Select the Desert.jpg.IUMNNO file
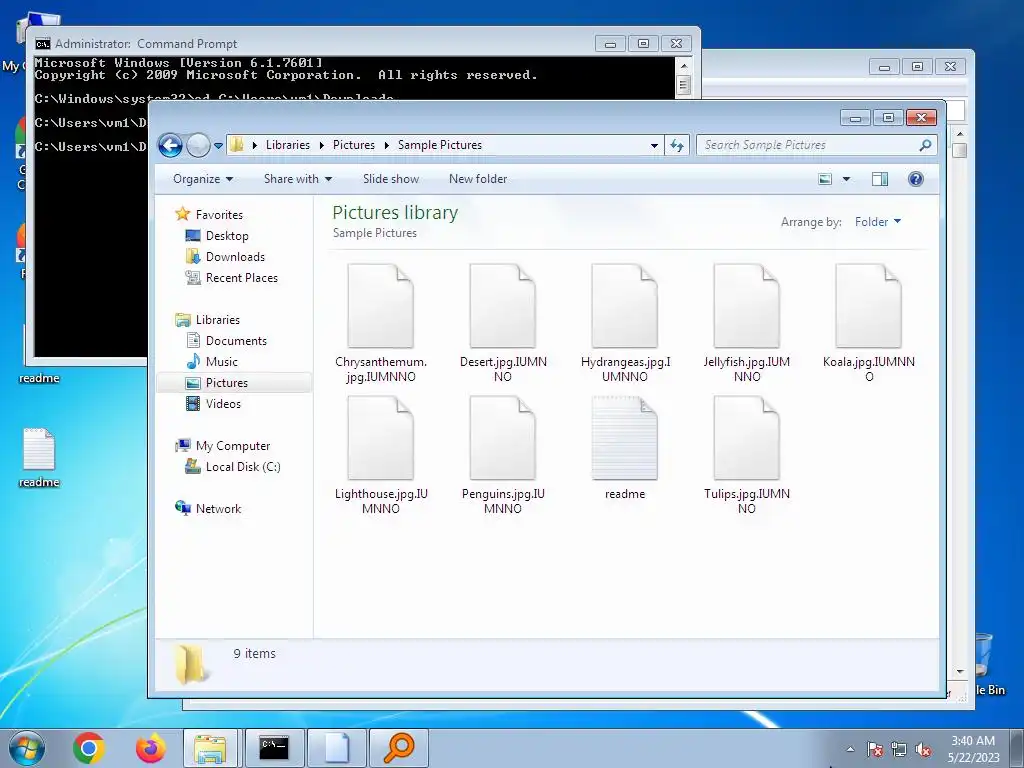The image size is (1024, 768). [503, 323]
